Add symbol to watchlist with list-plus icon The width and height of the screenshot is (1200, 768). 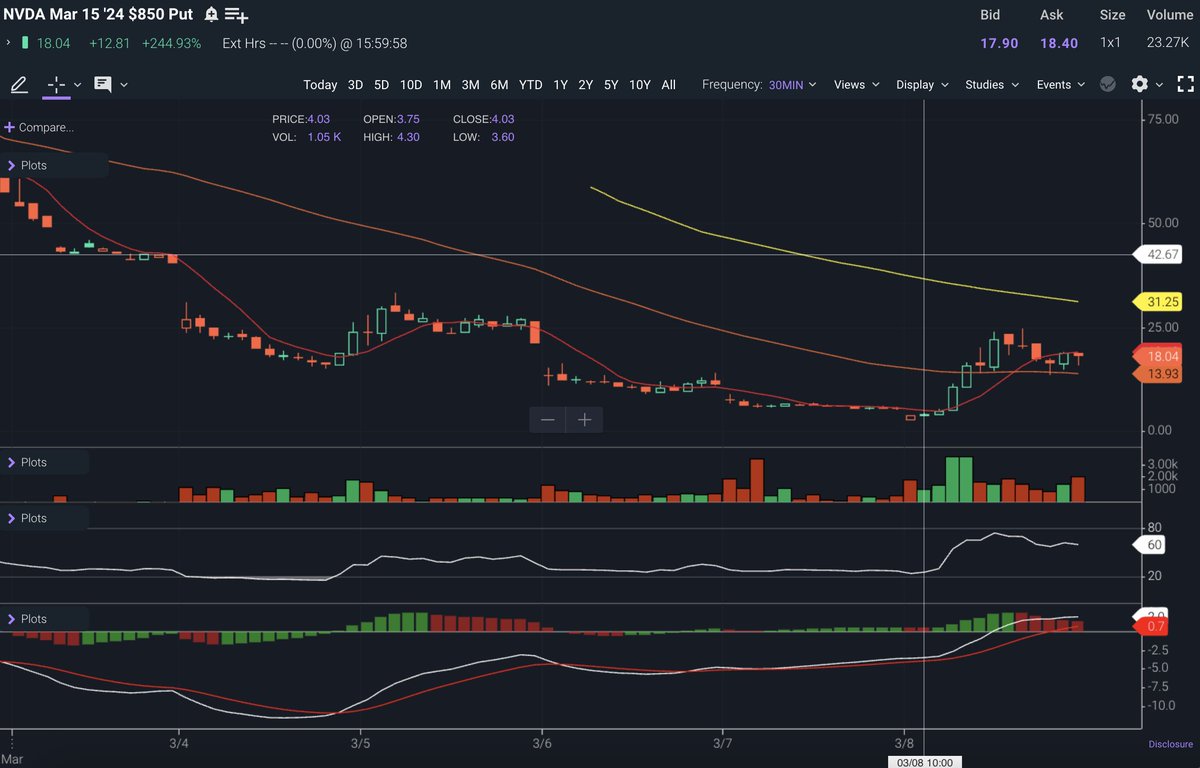click(237, 15)
